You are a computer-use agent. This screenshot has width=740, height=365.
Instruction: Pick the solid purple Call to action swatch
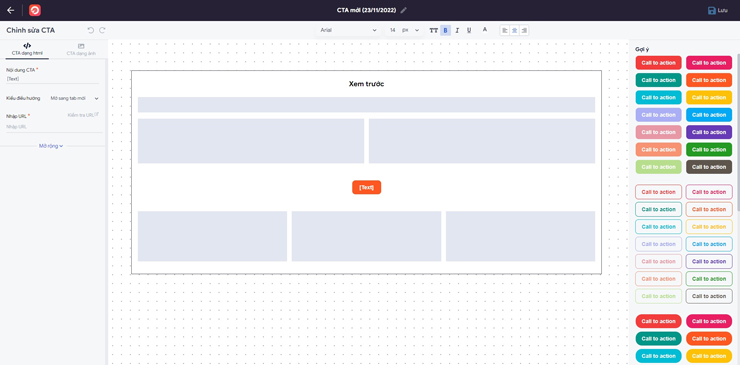pos(709,132)
